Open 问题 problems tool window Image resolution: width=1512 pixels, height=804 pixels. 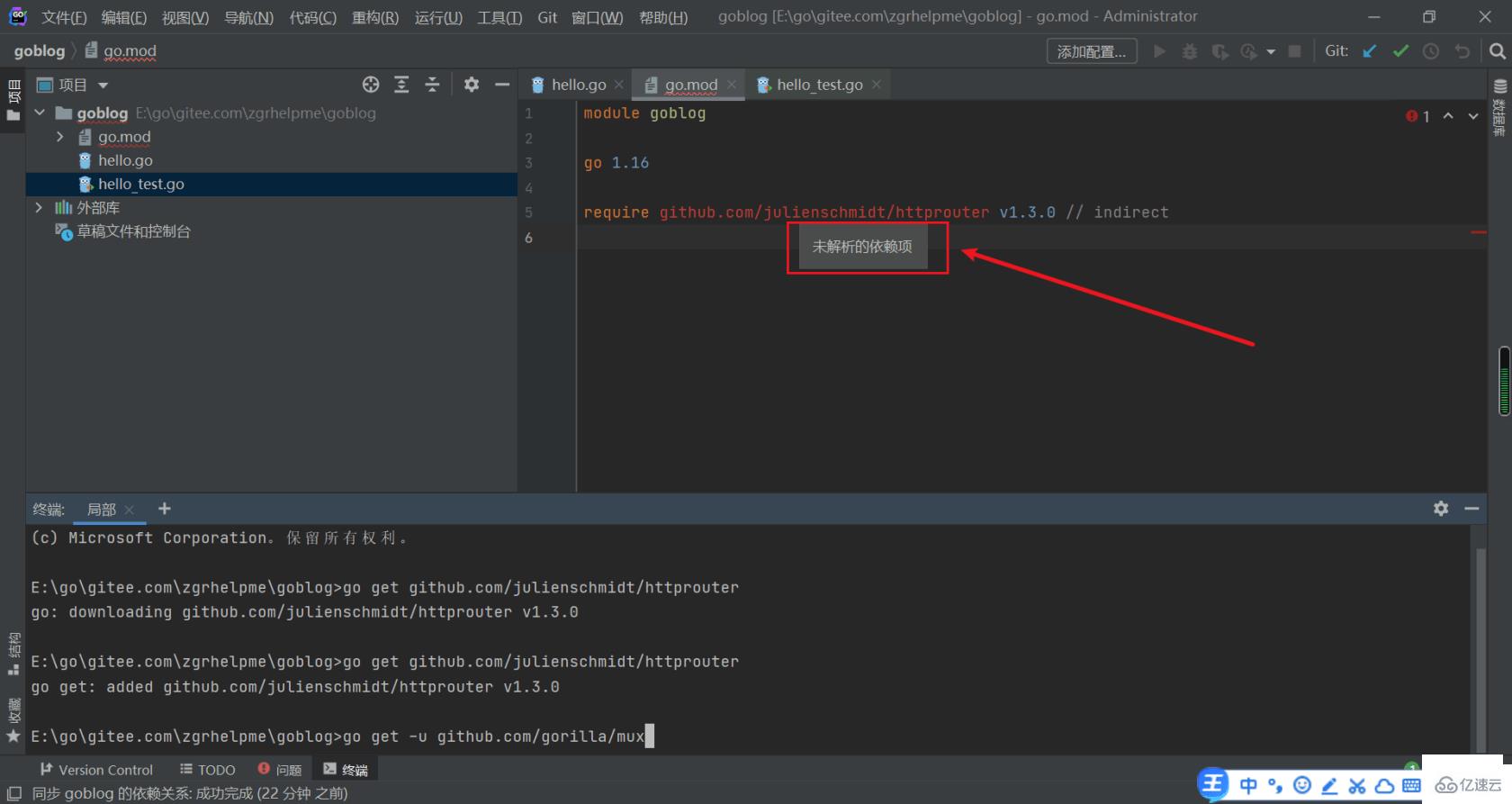point(279,770)
